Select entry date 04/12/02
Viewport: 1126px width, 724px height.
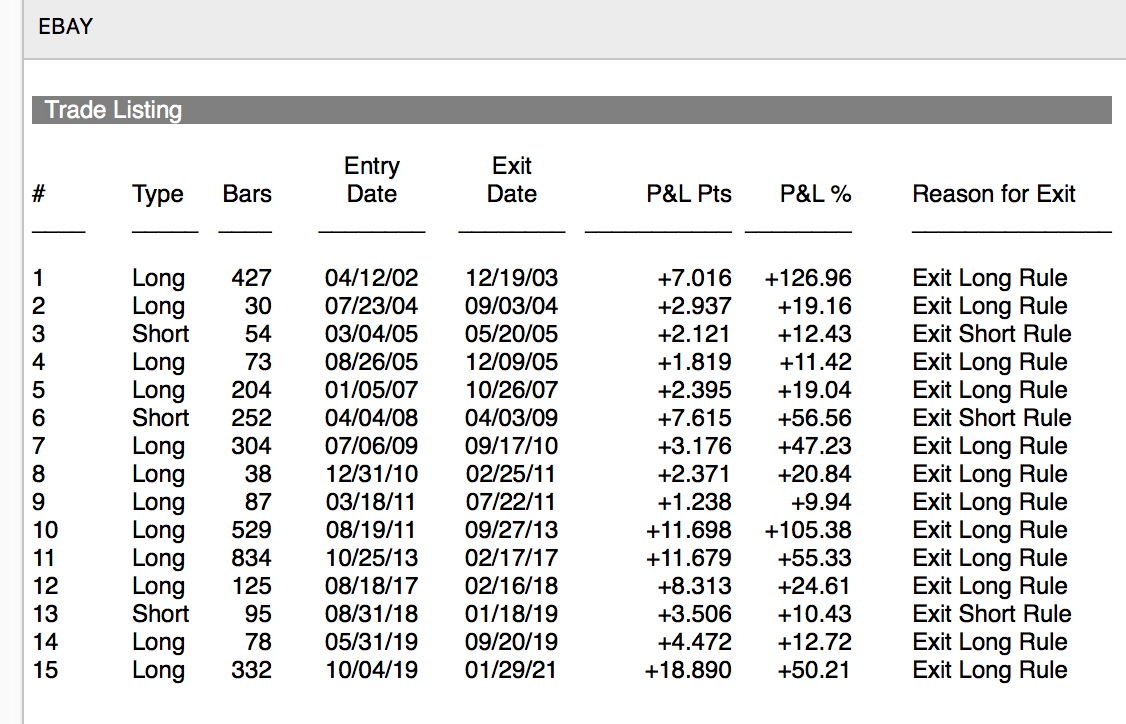[371, 278]
